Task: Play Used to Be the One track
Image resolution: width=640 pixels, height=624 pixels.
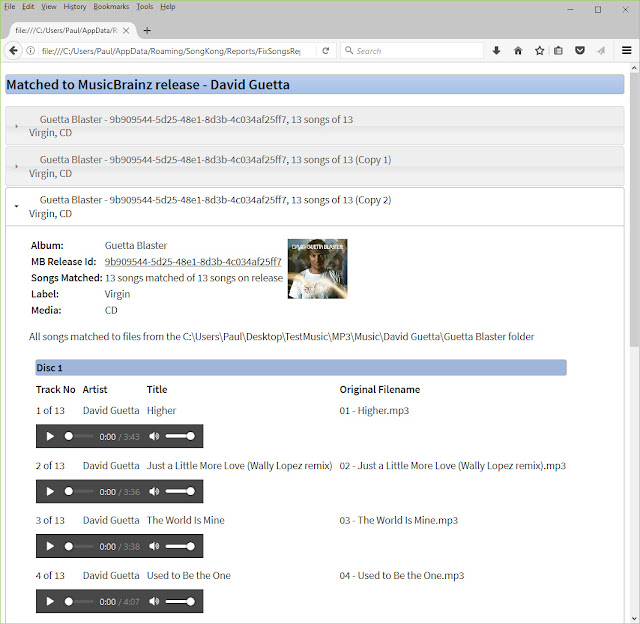Action: click(50, 601)
